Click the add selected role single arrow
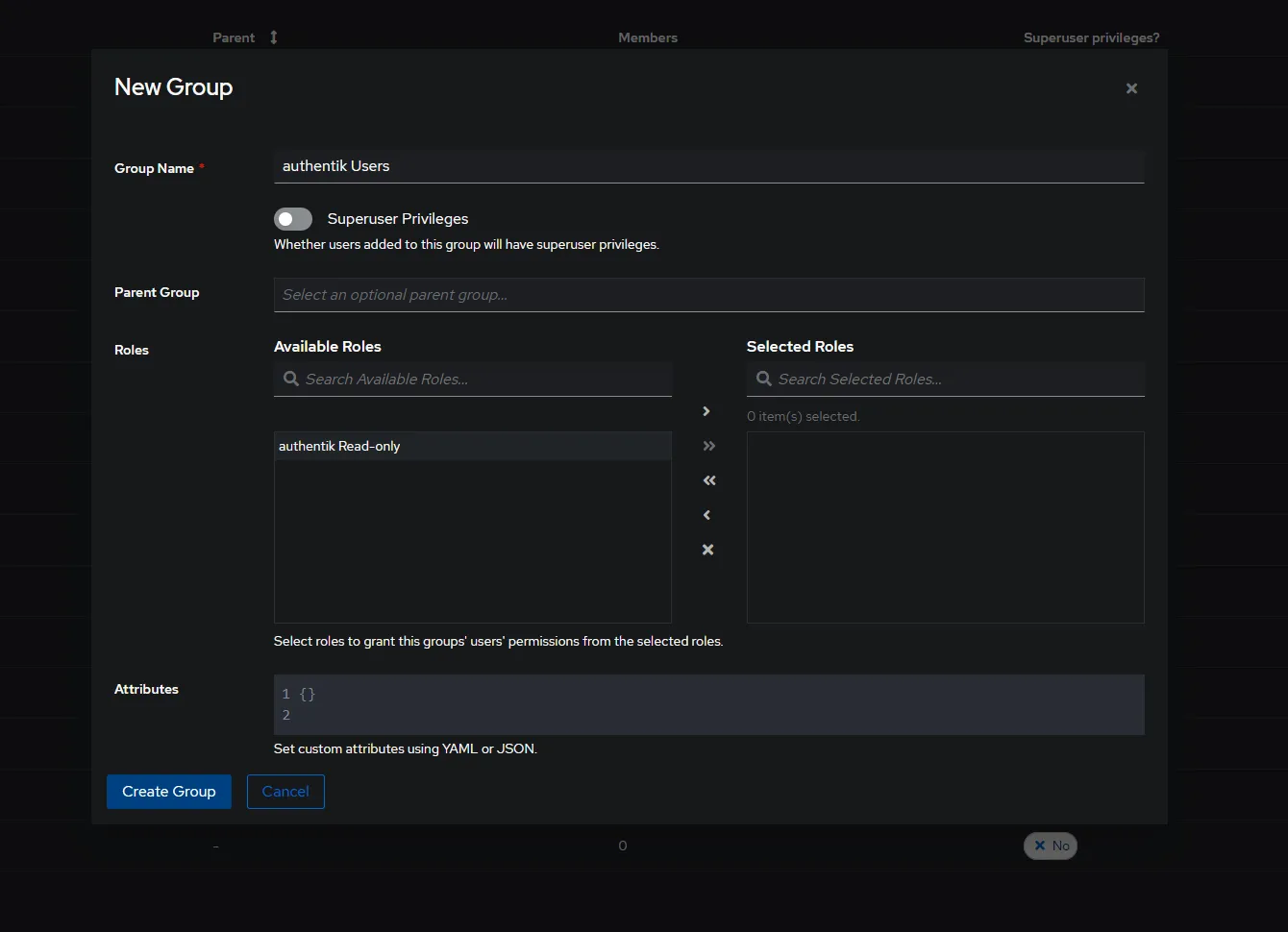Image resolution: width=1288 pixels, height=932 pixels. click(x=706, y=411)
